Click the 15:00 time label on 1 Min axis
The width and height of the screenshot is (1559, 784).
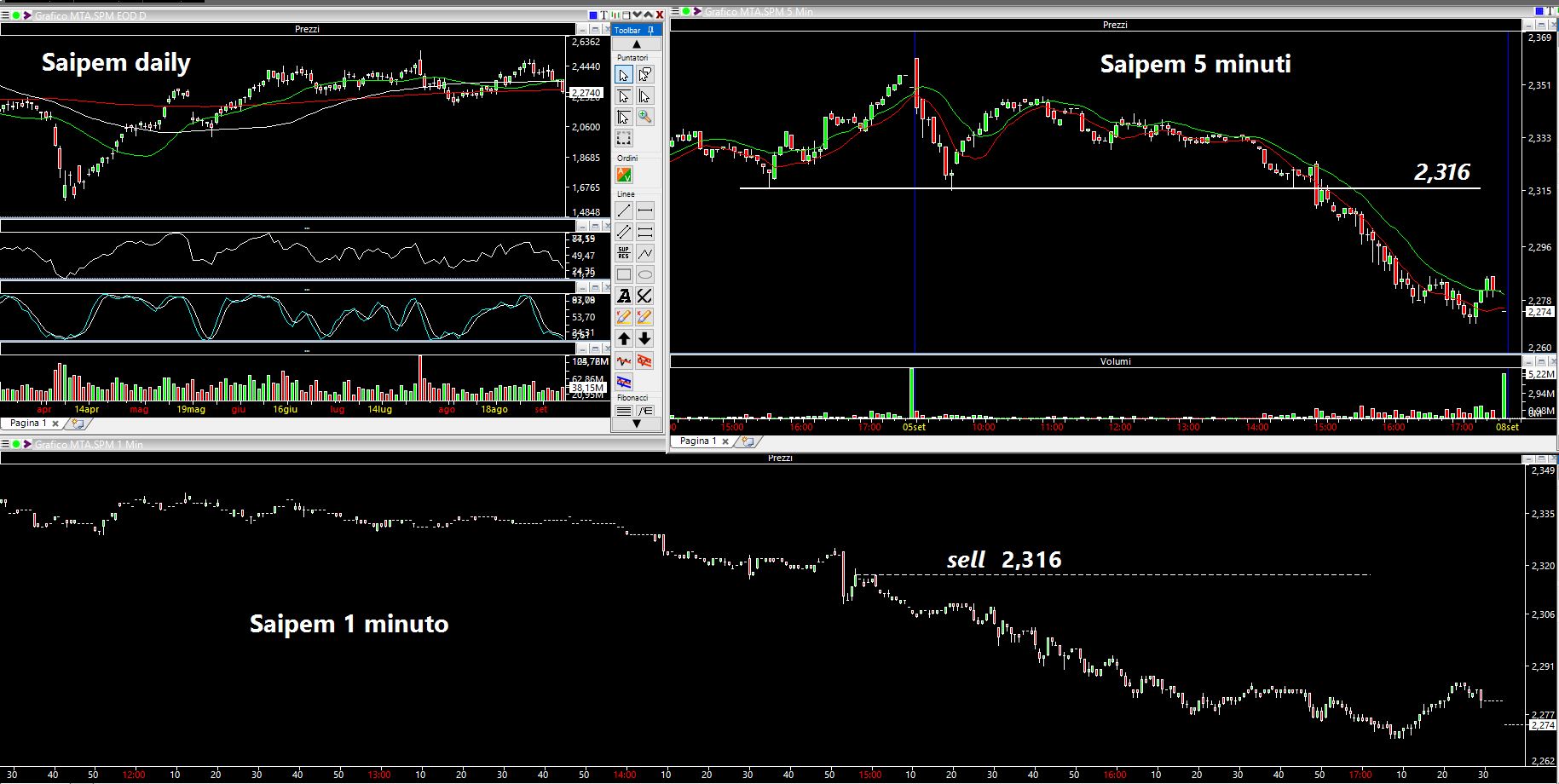[869, 775]
